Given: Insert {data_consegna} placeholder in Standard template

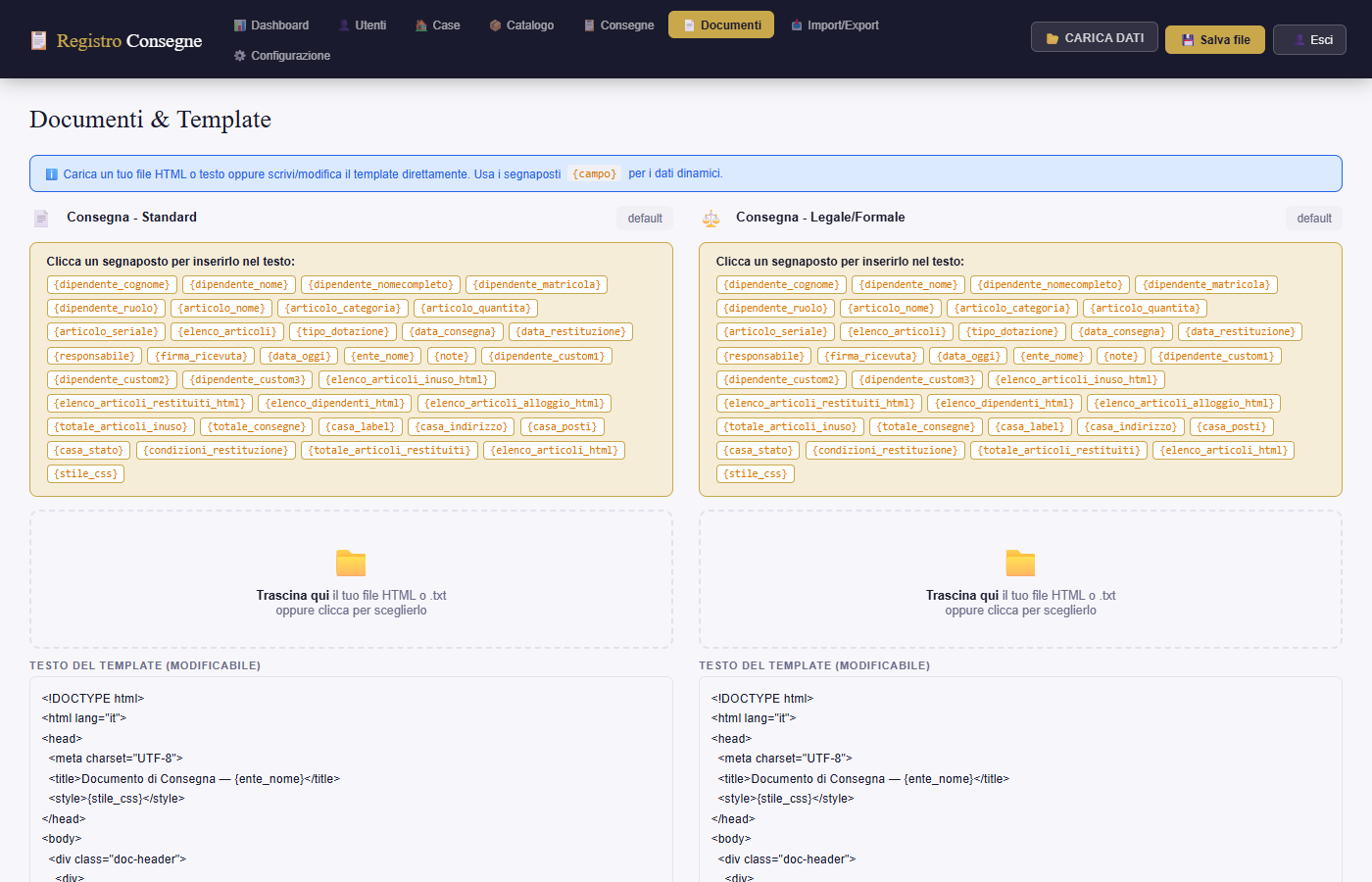Looking at the screenshot, I should click(453, 332).
